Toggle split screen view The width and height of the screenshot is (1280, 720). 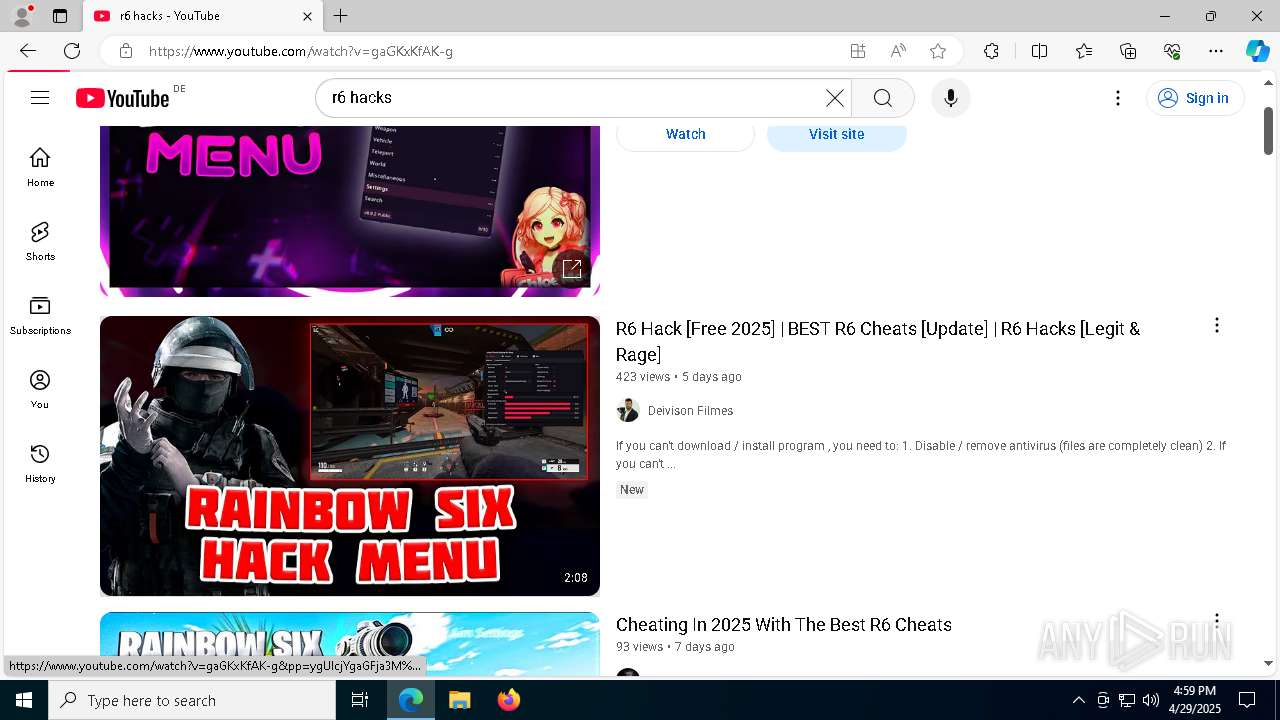click(1039, 51)
